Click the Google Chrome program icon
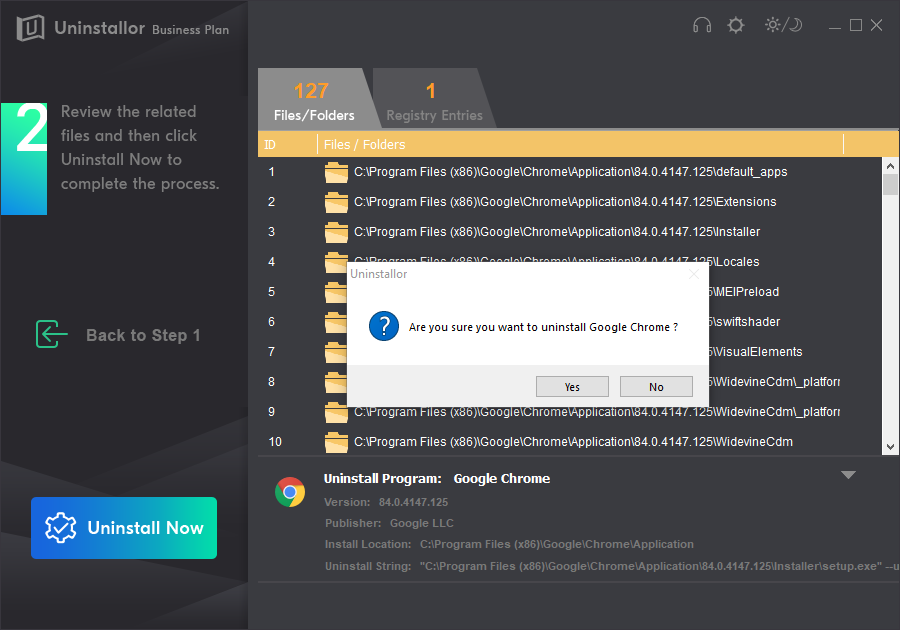The image size is (900, 630). pyautogui.click(x=290, y=492)
